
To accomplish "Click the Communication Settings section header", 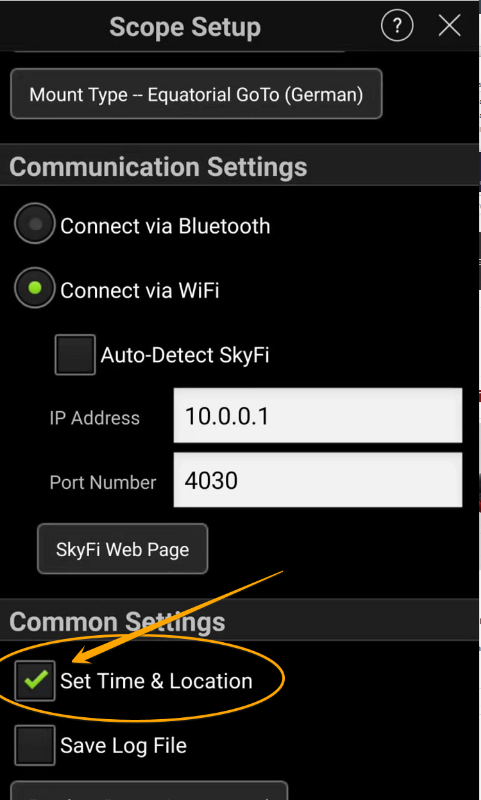I will click(x=158, y=167).
